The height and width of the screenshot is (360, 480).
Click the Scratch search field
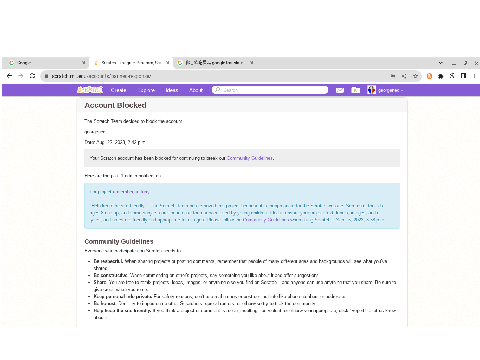(x=270, y=90)
